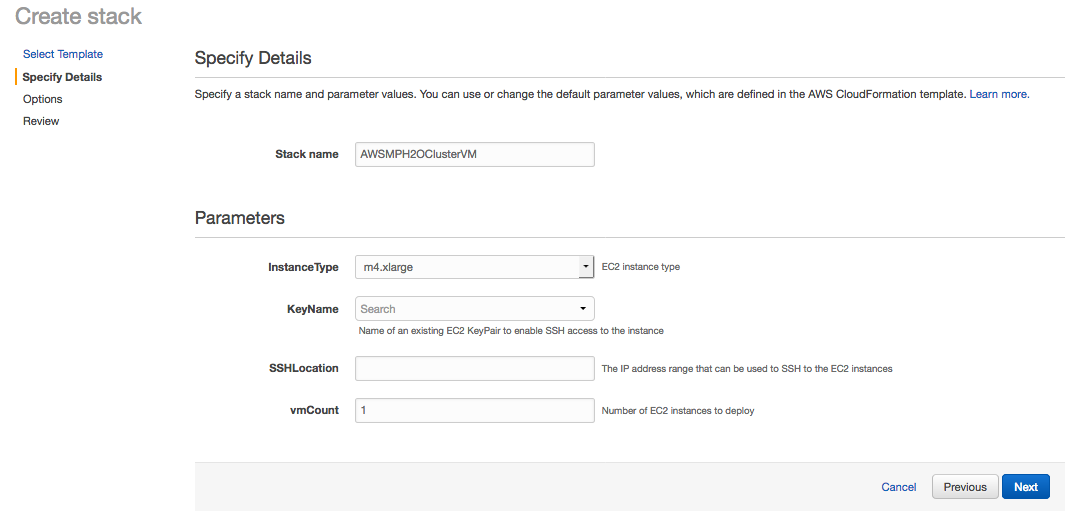This screenshot has height=520, width=1065.
Task: Click into the SSHLocation input box
Action: tap(474, 368)
